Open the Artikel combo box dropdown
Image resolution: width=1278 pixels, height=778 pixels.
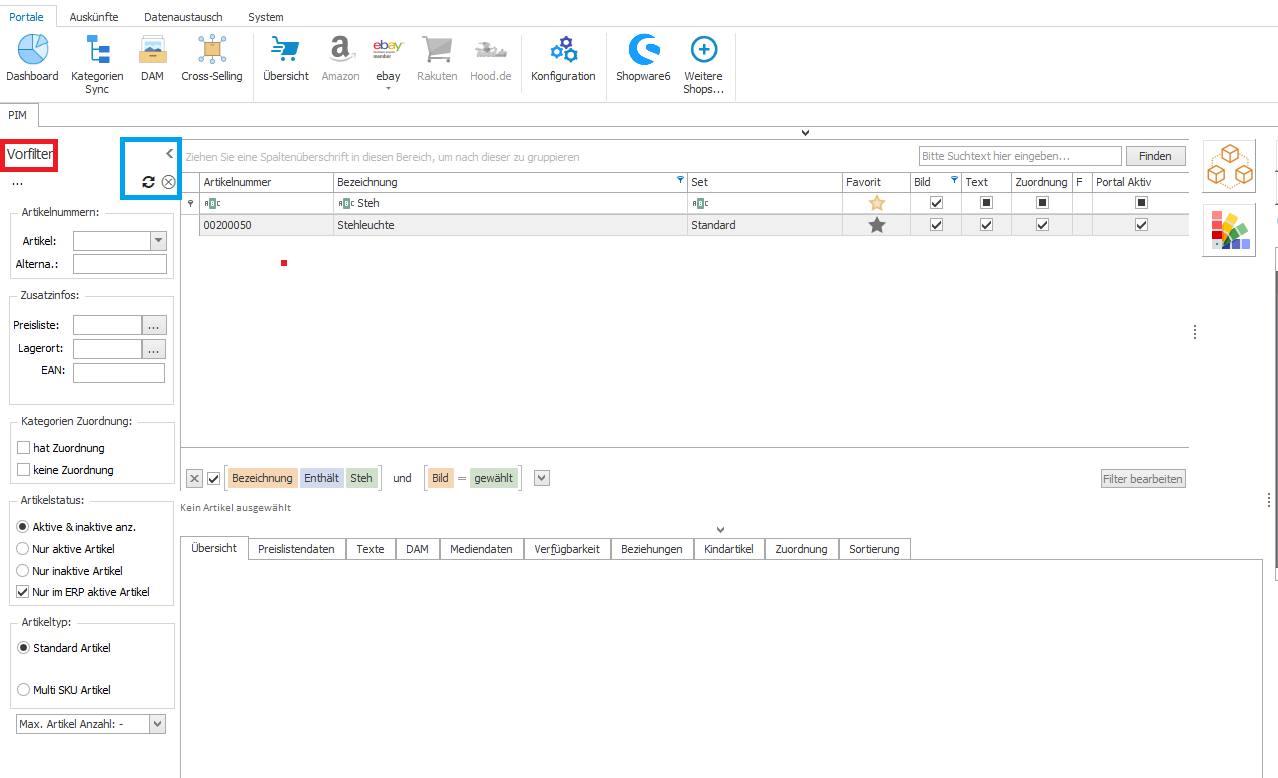pyautogui.click(x=158, y=241)
